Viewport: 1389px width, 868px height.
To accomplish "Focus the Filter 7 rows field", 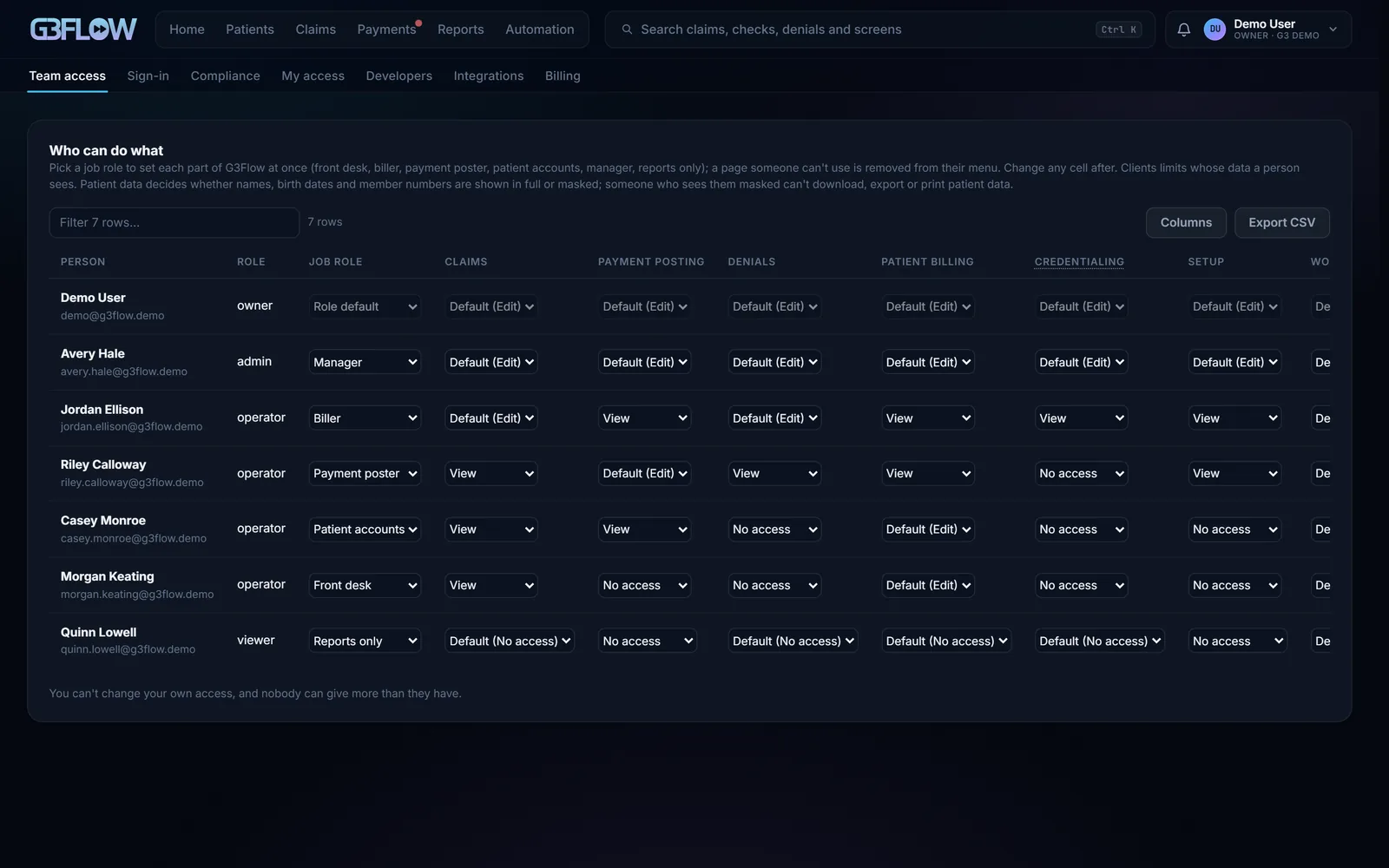I will 174,223.
